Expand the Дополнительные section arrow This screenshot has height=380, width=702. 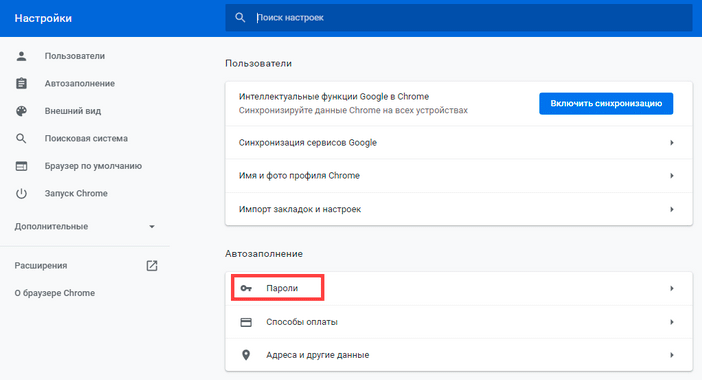(152, 226)
